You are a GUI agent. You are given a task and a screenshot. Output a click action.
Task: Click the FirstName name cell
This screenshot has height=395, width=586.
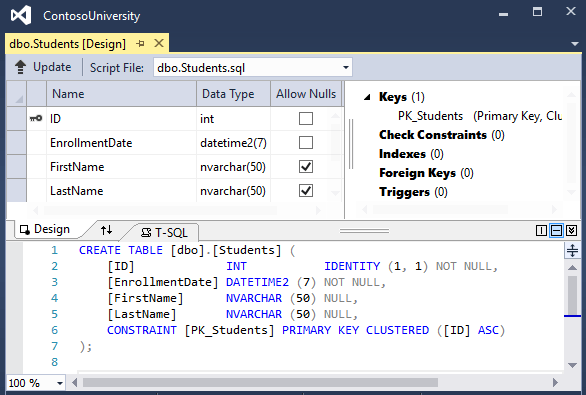[x=121, y=167]
